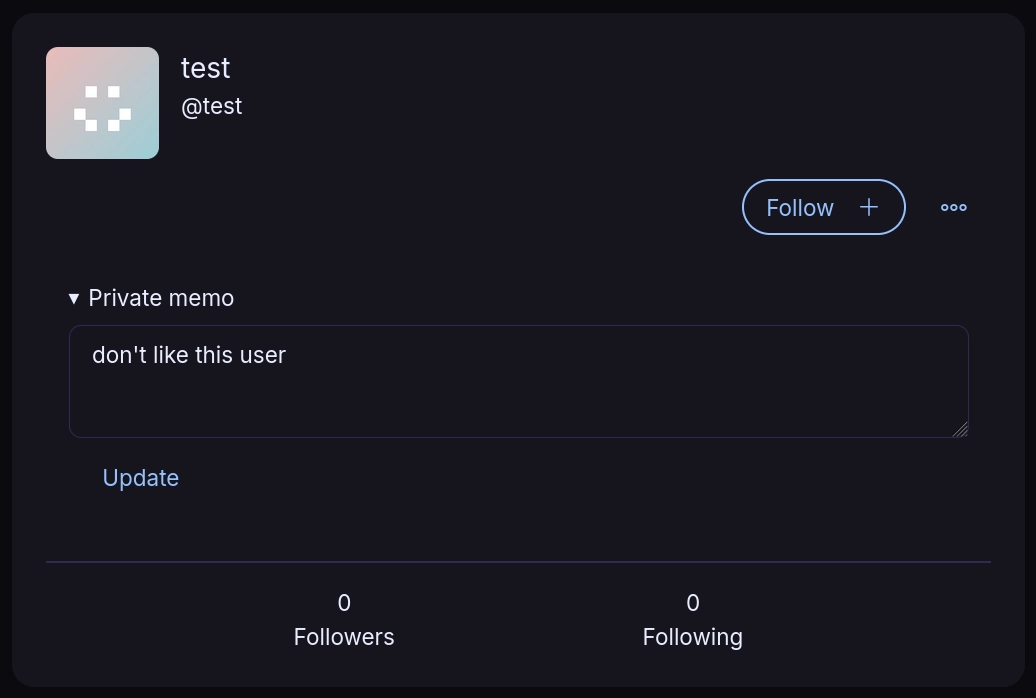
Task: Click the display name test
Action: coord(205,68)
